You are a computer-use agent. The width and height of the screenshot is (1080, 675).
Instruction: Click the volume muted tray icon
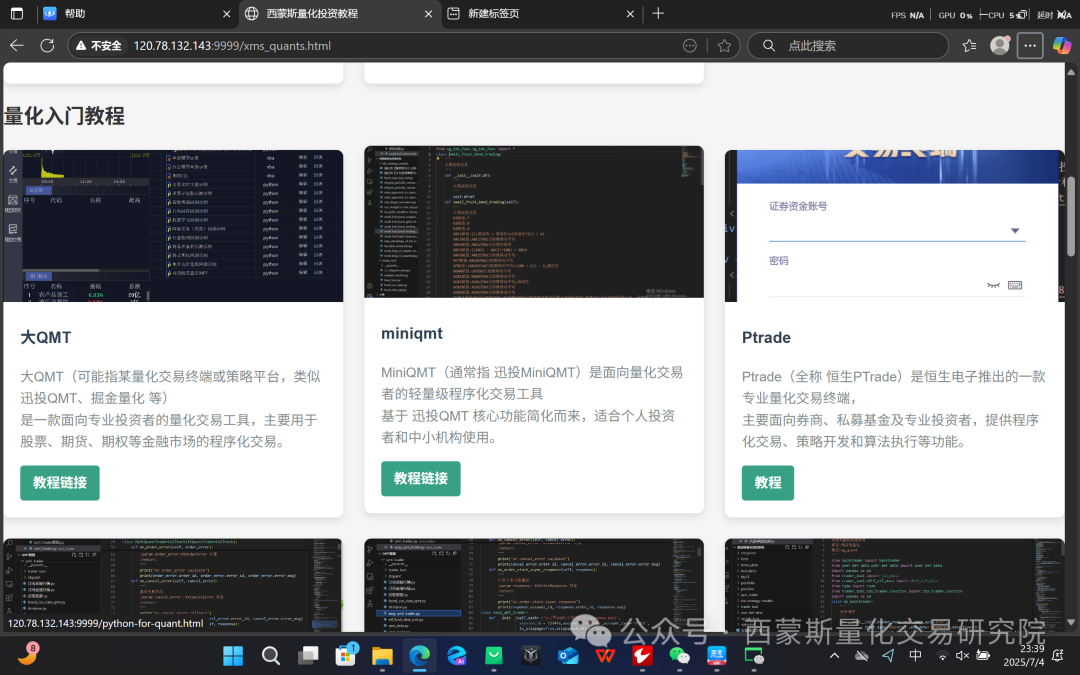click(x=962, y=656)
